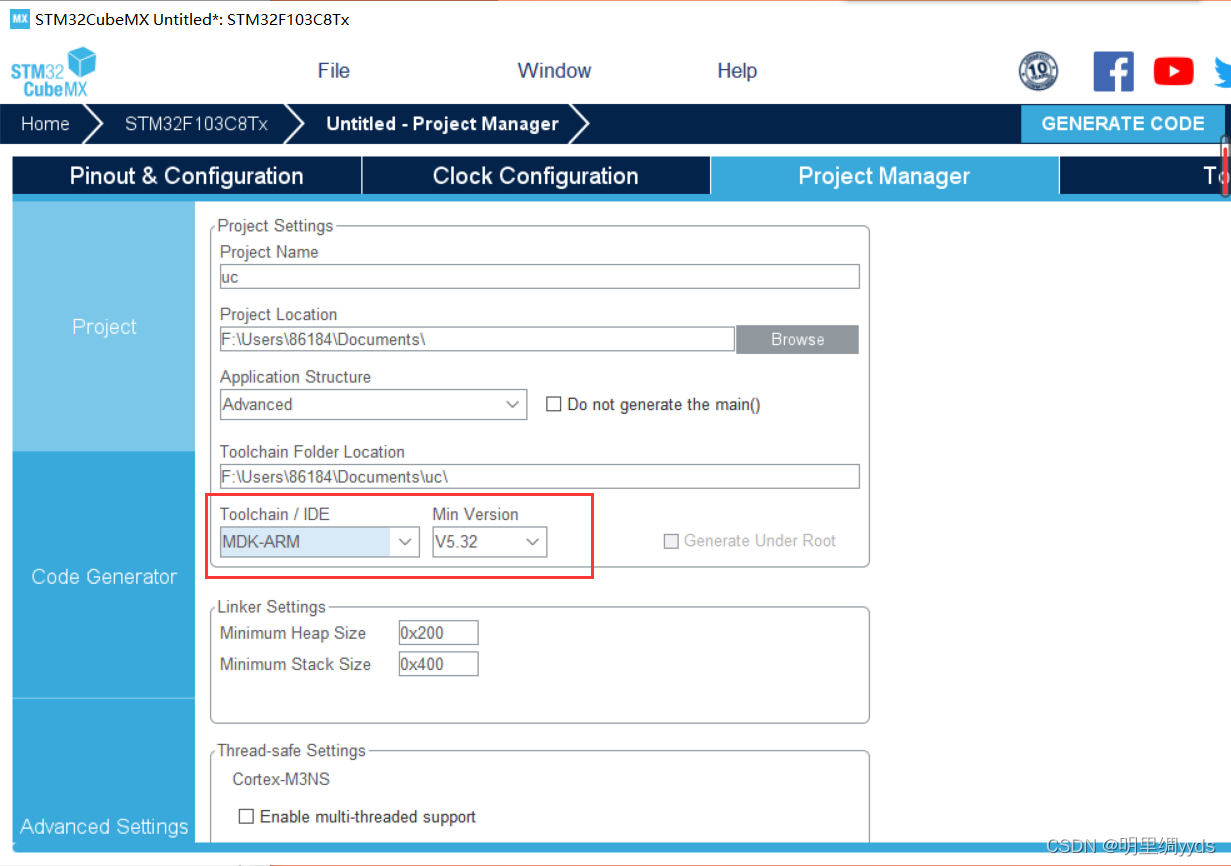Click Browse button for project location
This screenshot has width=1231, height=866.
point(797,339)
